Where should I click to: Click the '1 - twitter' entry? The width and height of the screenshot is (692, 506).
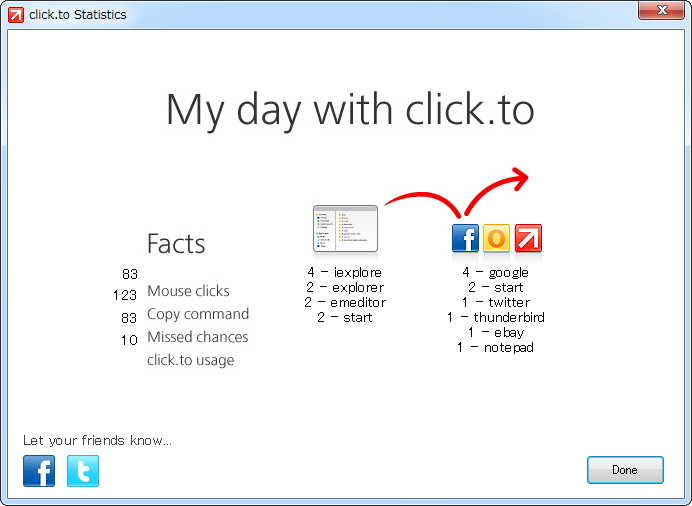point(496,303)
